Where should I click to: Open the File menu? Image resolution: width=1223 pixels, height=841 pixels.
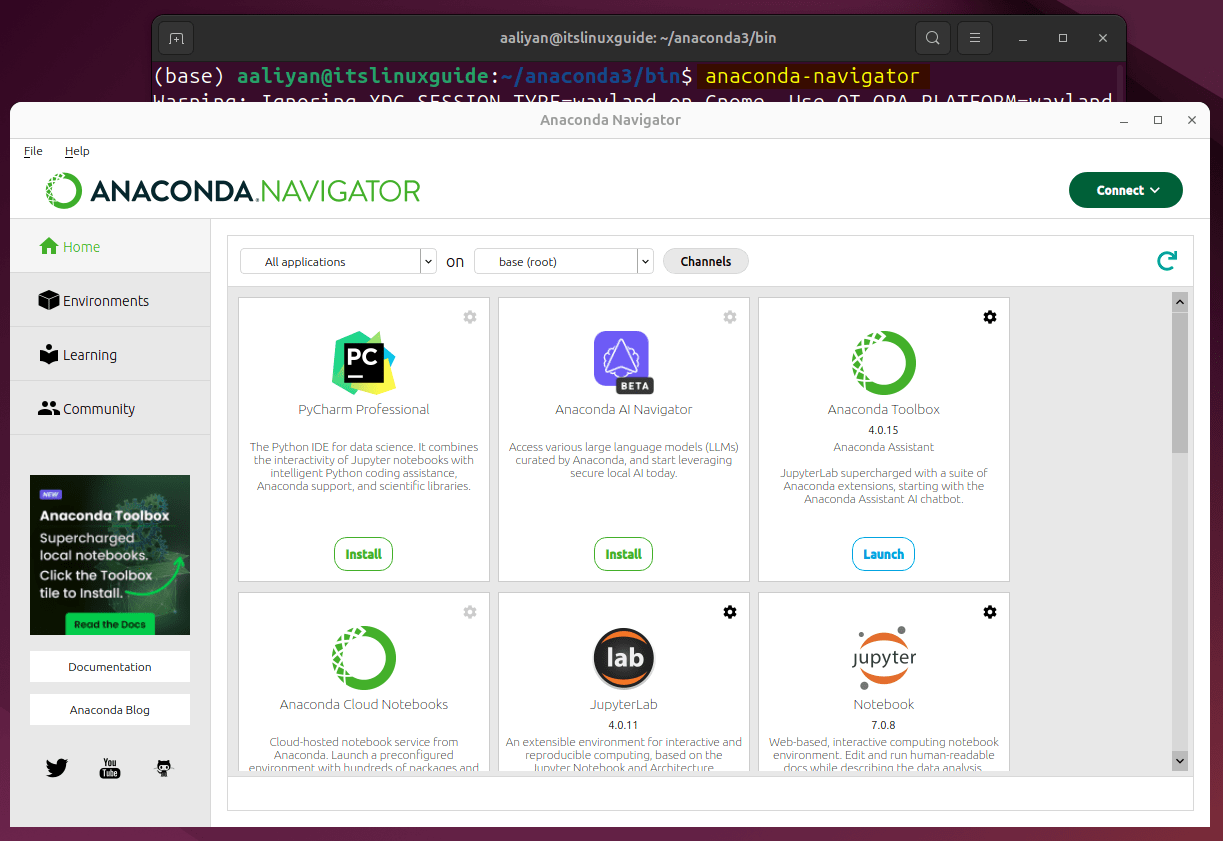pos(33,151)
